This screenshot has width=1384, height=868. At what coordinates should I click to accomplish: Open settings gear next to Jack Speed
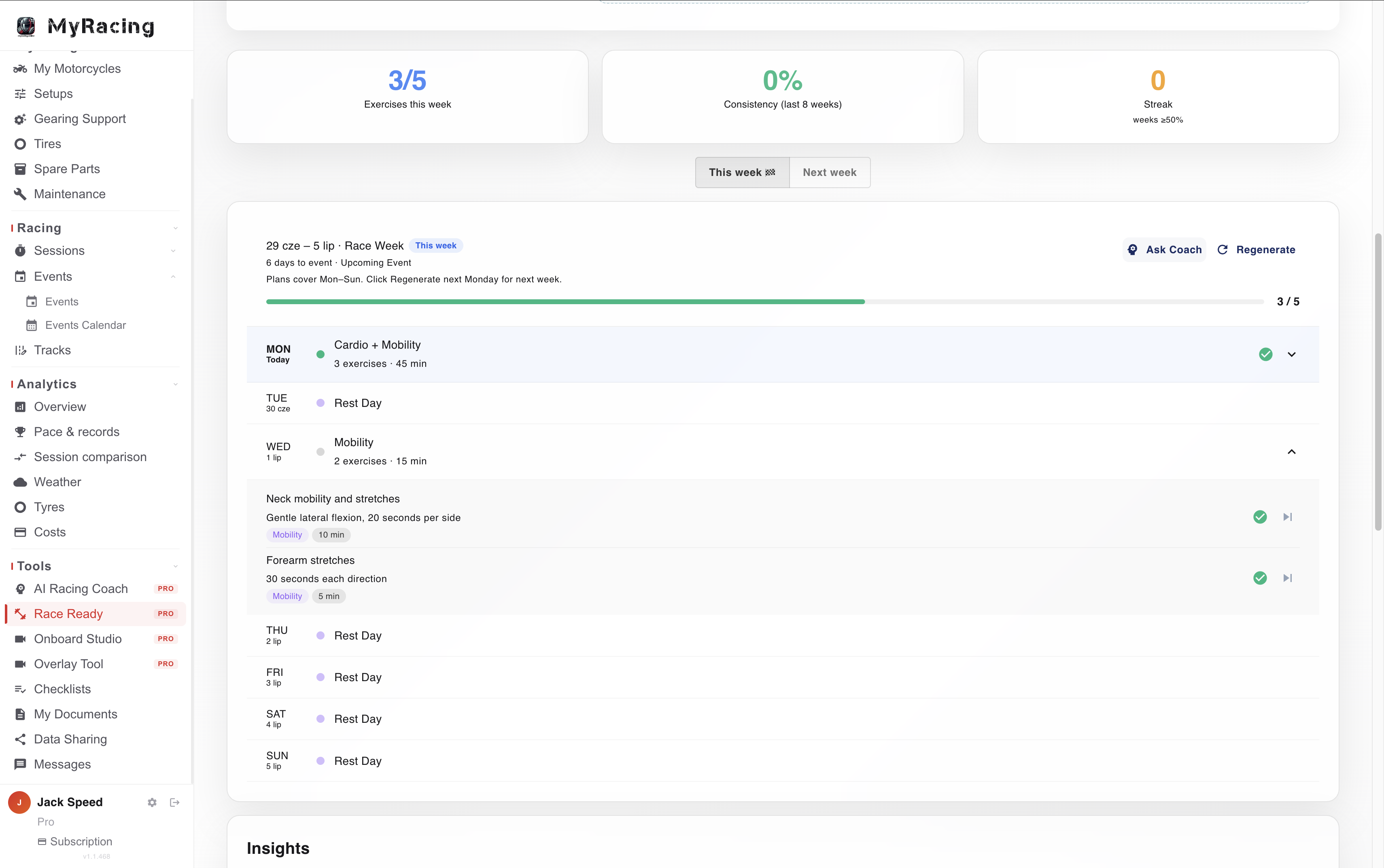(x=152, y=802)
